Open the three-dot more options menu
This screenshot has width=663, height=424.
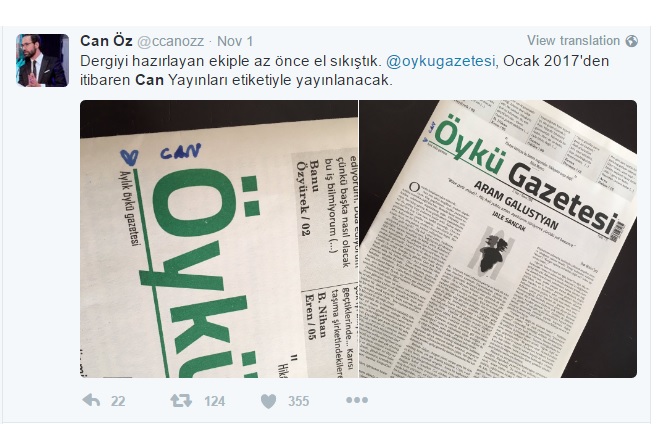click(x=357, y=400)
